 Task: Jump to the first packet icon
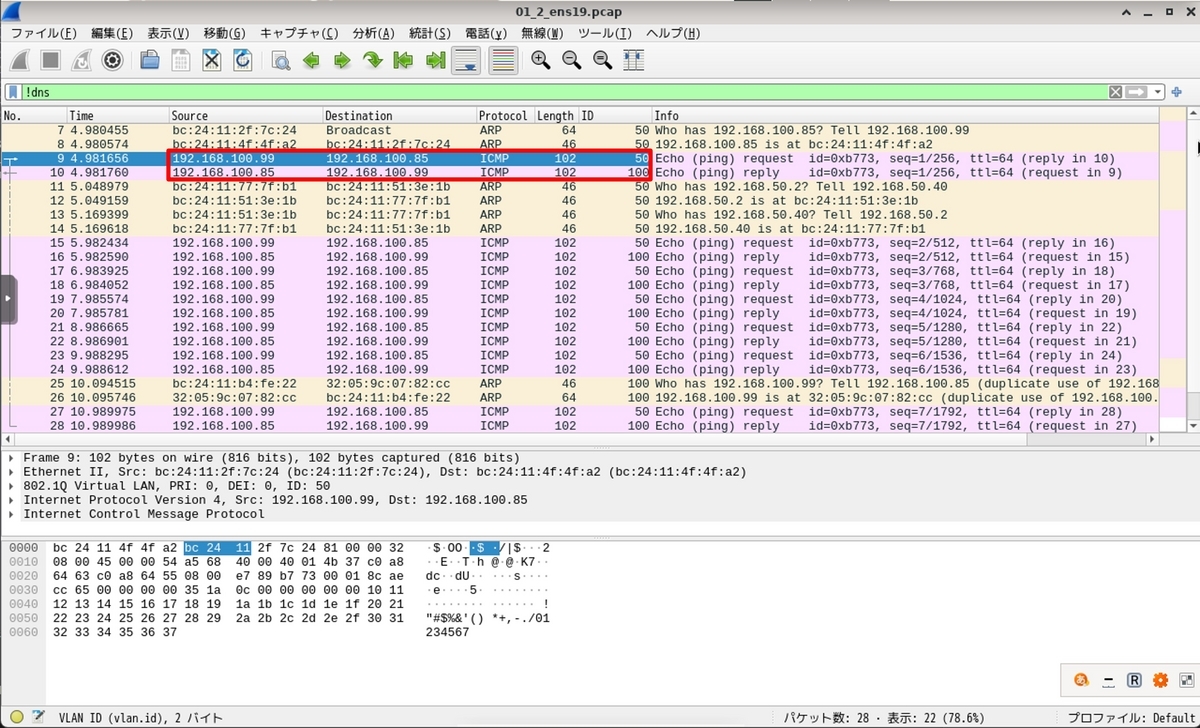click(x=404, y=60)
